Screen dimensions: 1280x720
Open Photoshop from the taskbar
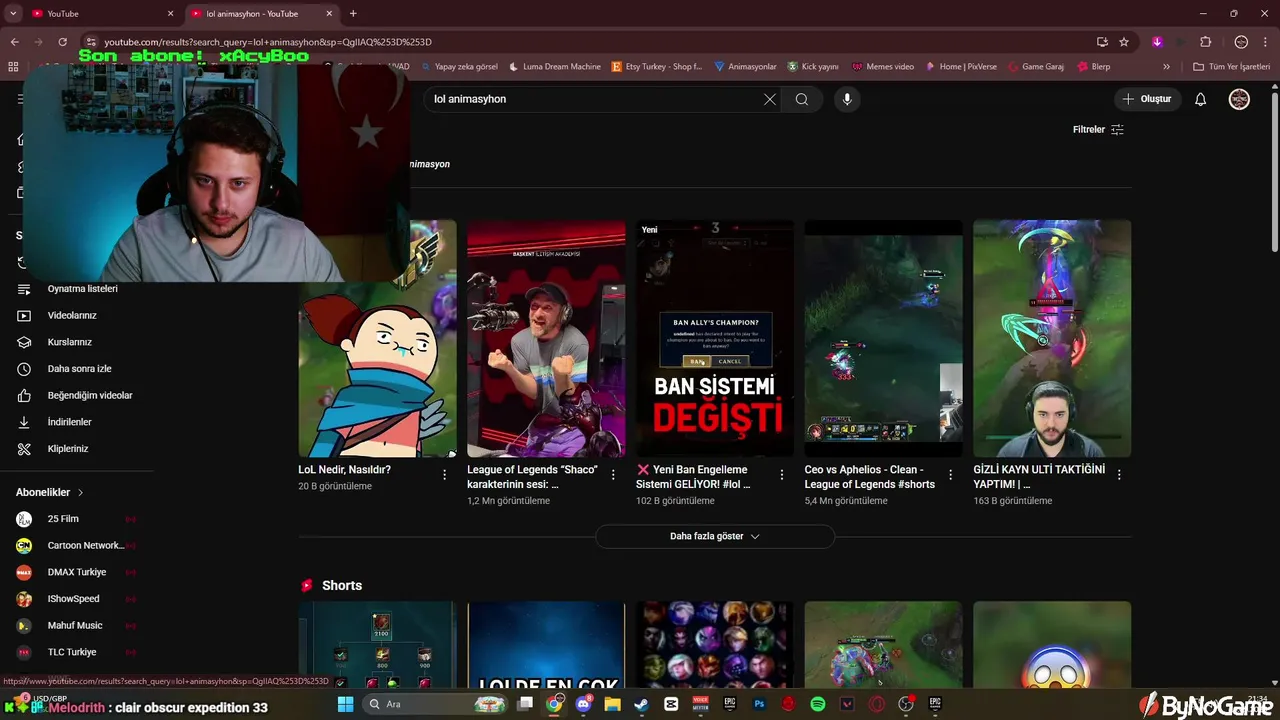point(759,704)
